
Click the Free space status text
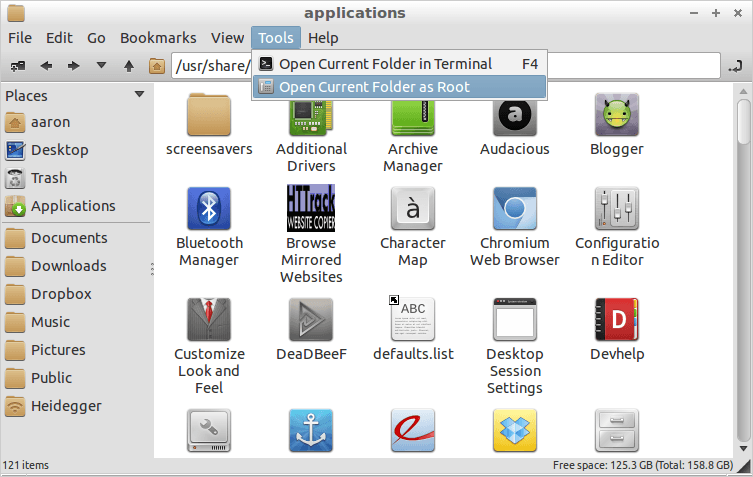643,465
